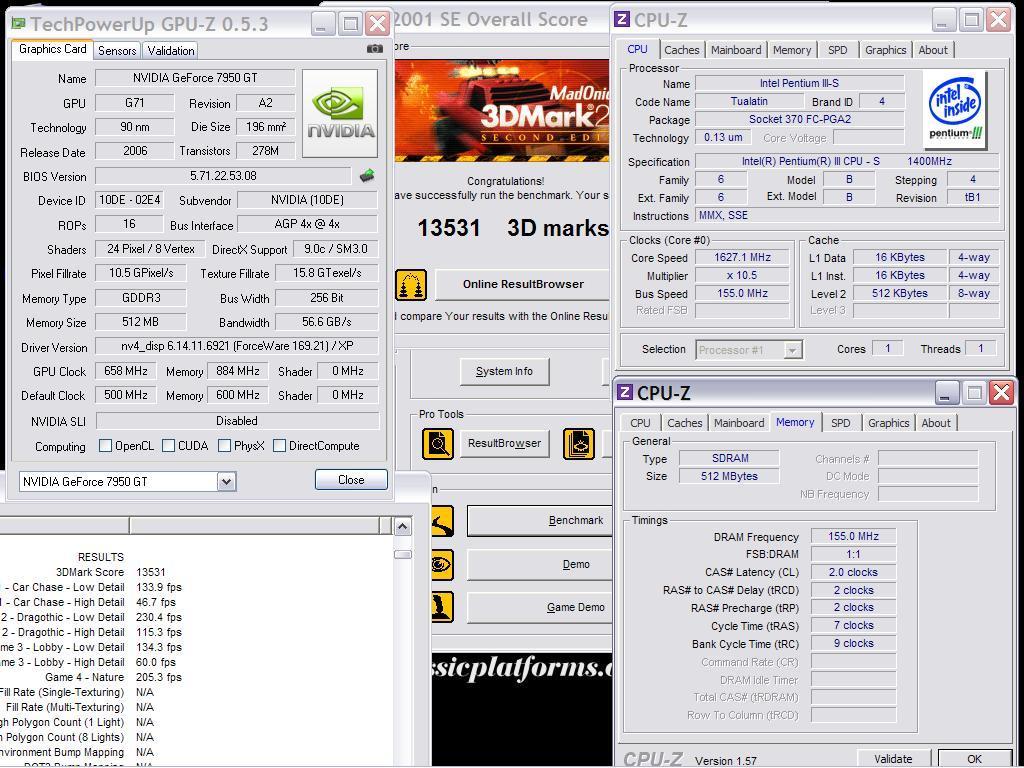Image resolution: width=1024 pixels, height=768 pixels.
Task: Select SPD tab in lower CPU-Z window
Action: tap(840, 423)
